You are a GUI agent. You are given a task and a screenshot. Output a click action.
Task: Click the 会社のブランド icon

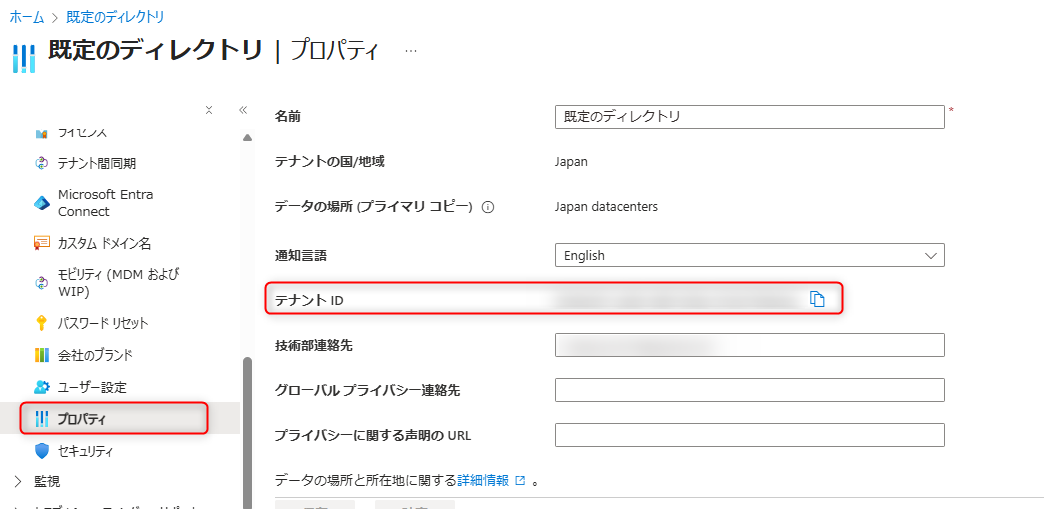point(42,355)
